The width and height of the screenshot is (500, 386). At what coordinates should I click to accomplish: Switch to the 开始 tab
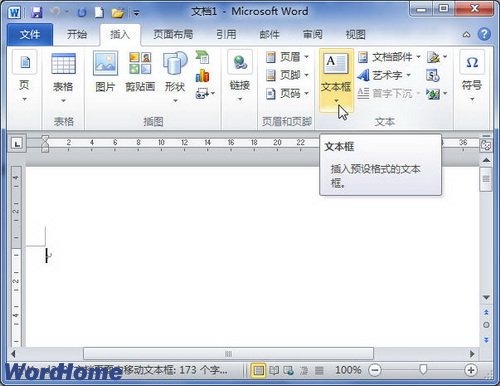pyautogui.click(x=77, y=34)
